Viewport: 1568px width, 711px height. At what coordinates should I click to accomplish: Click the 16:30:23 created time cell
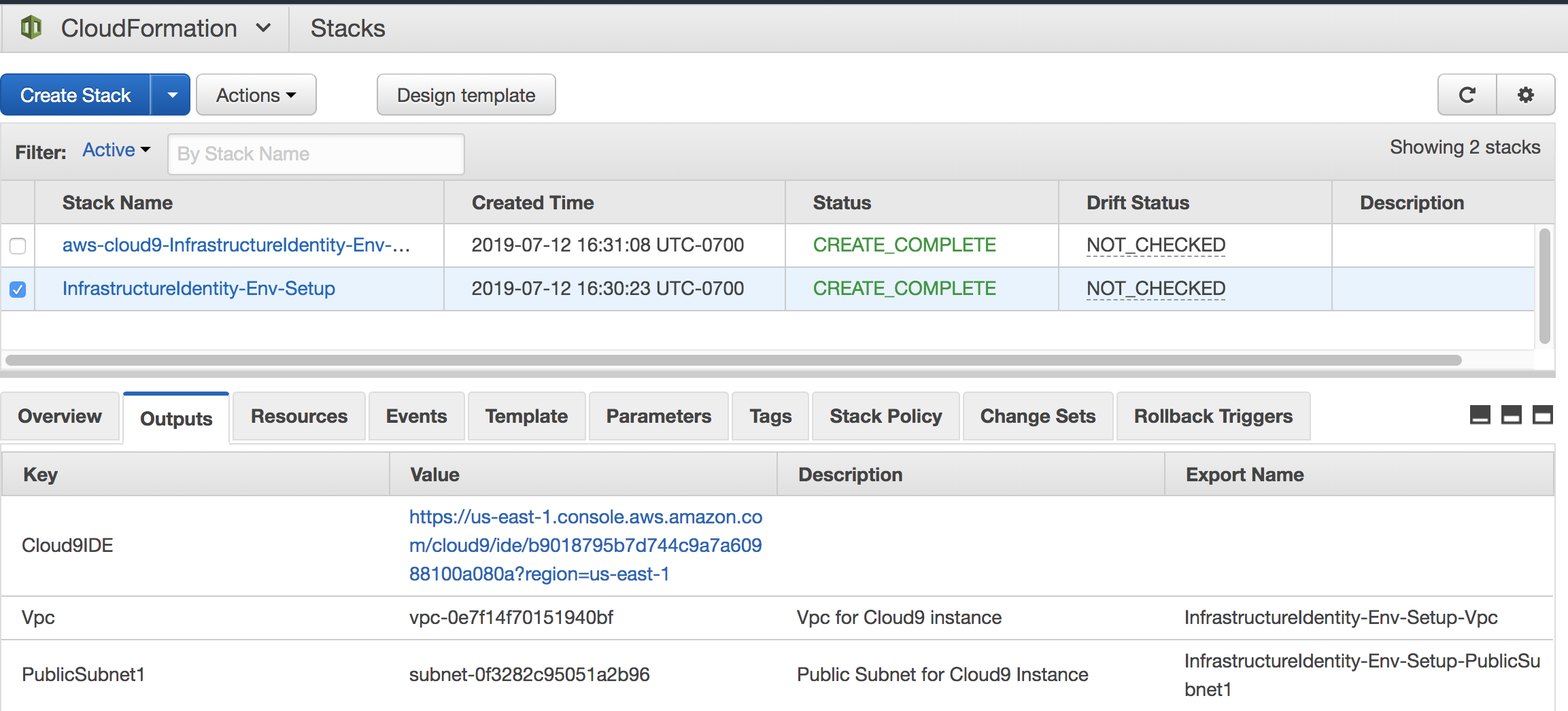pos(608,288)
